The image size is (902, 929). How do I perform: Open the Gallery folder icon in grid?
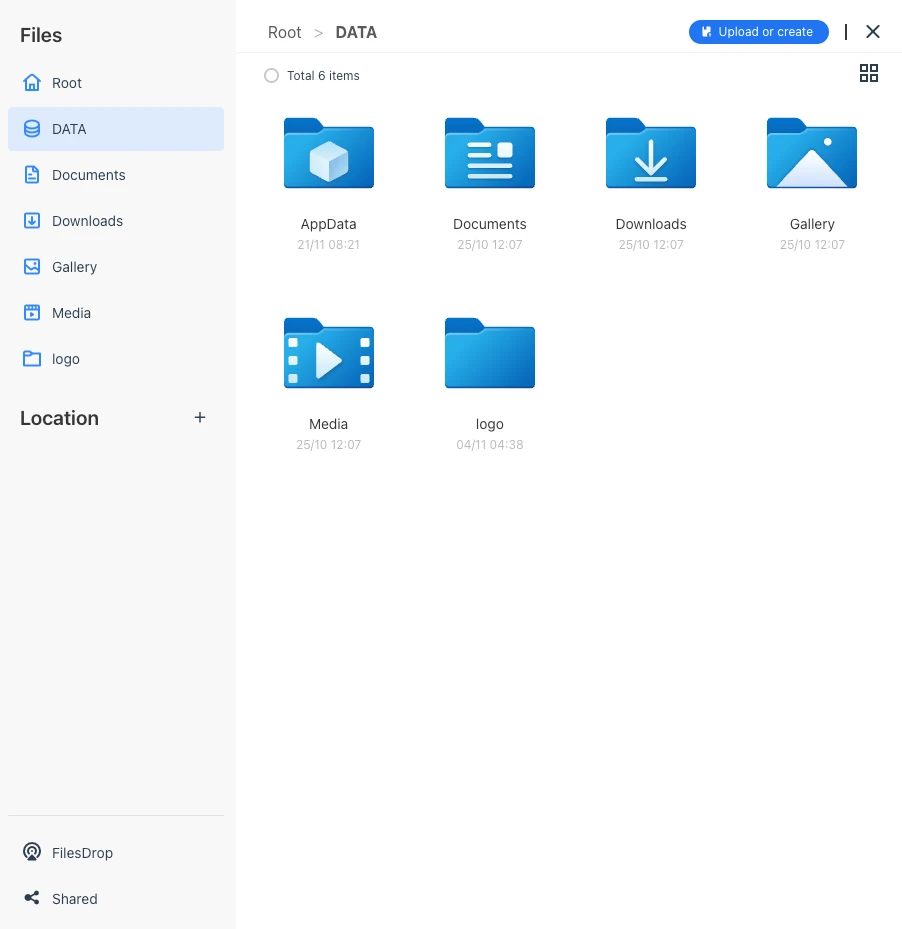point(812,153)
